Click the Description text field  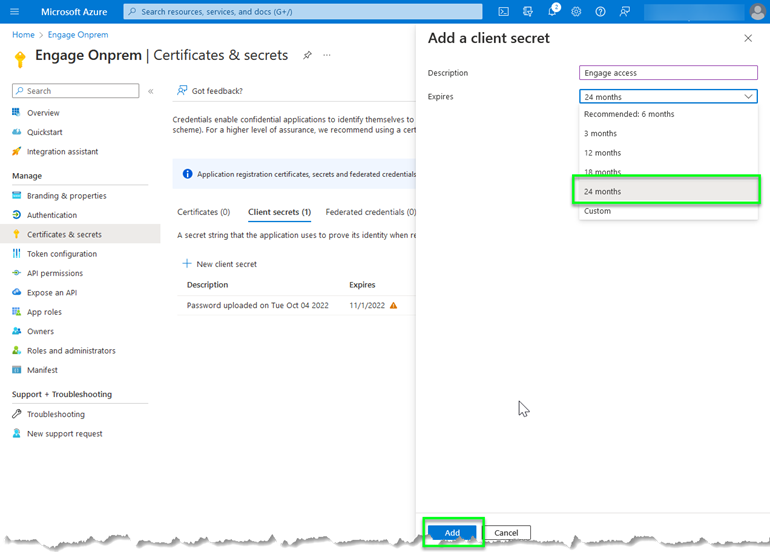[668, 73]
